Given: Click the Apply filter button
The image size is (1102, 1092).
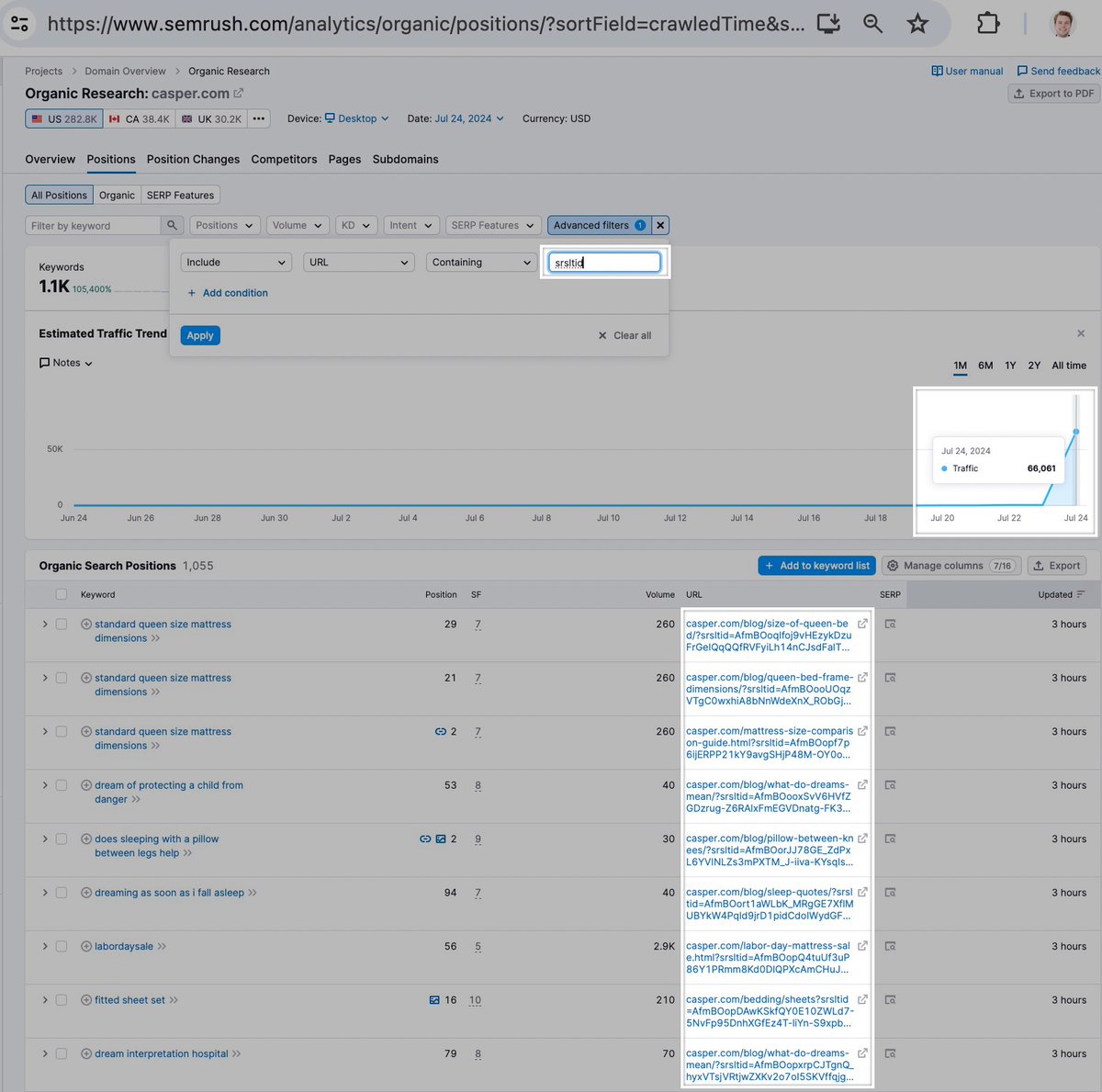Looking at the screenshot, I should click(200, 335).
